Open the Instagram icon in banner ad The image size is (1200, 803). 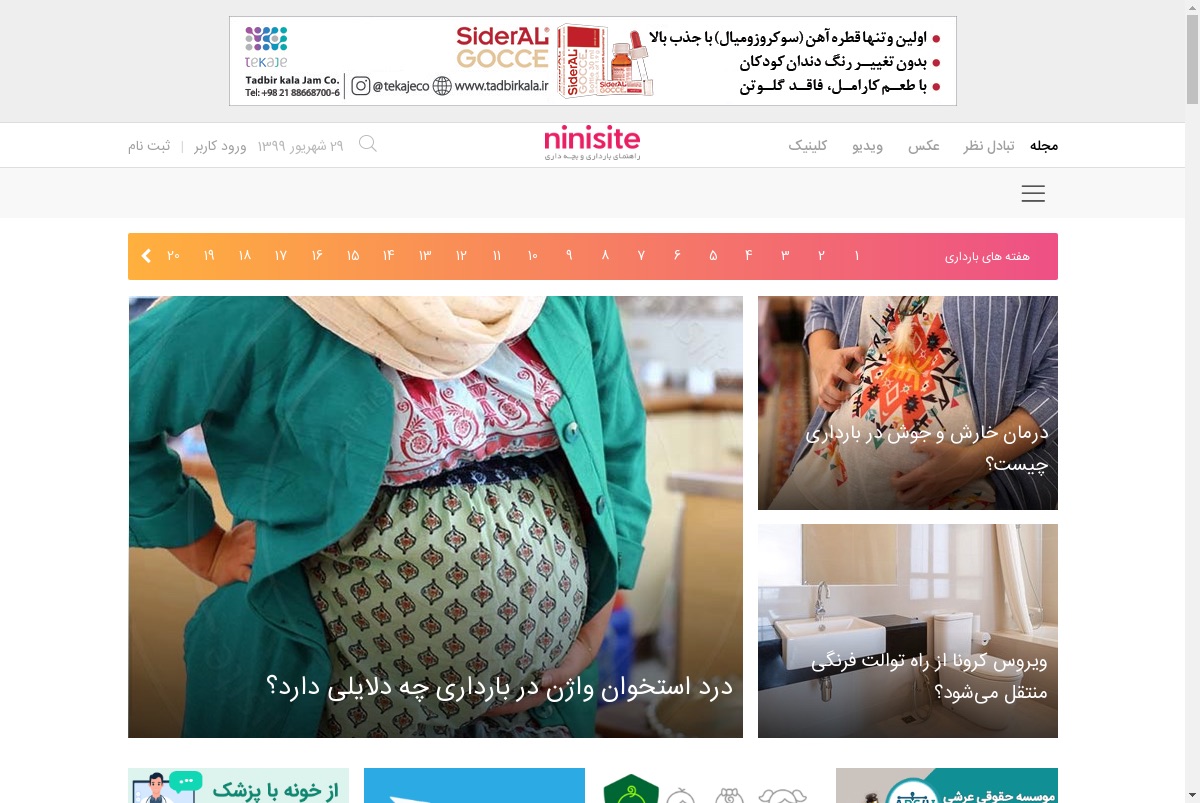click(x=361, y=86)
